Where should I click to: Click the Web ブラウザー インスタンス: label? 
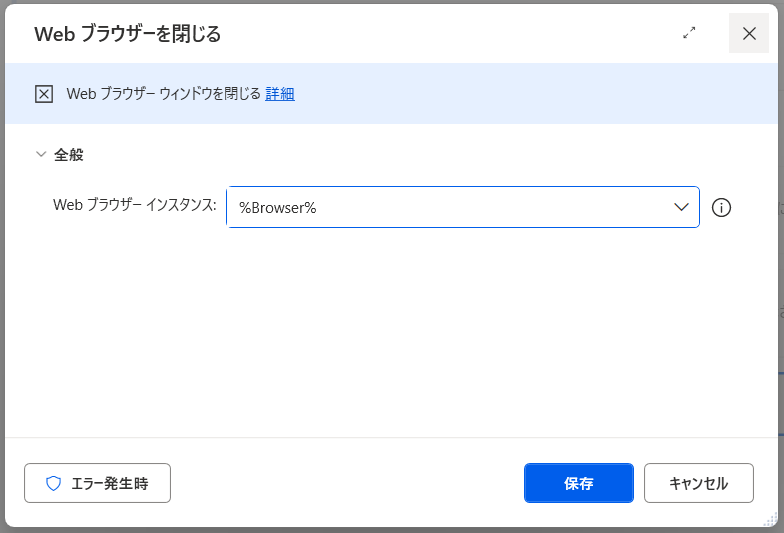pos(134,205)
